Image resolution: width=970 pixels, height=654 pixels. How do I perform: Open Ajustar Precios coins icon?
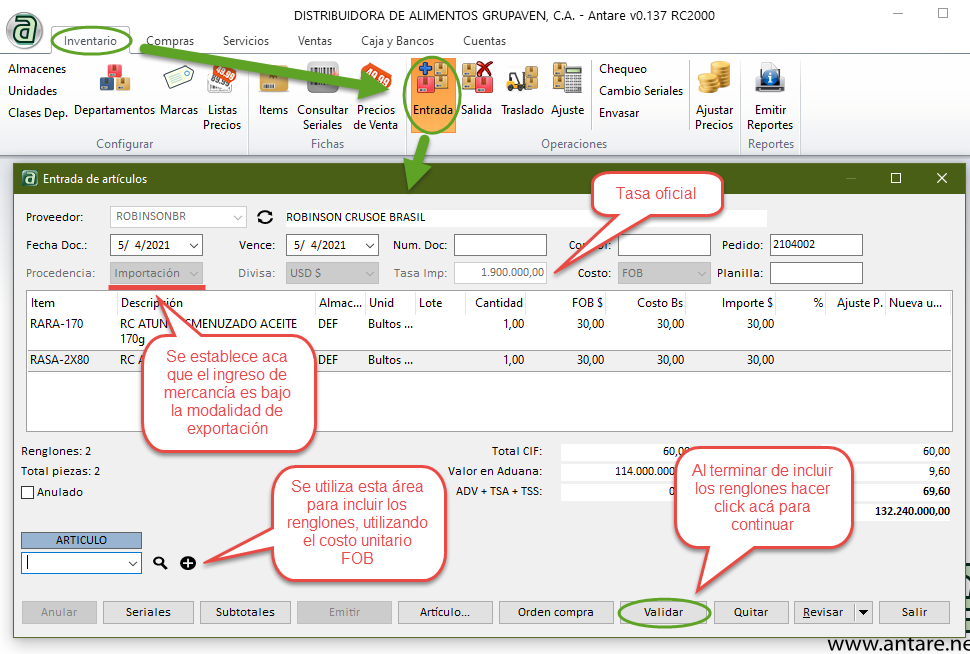tap(714, 79)
